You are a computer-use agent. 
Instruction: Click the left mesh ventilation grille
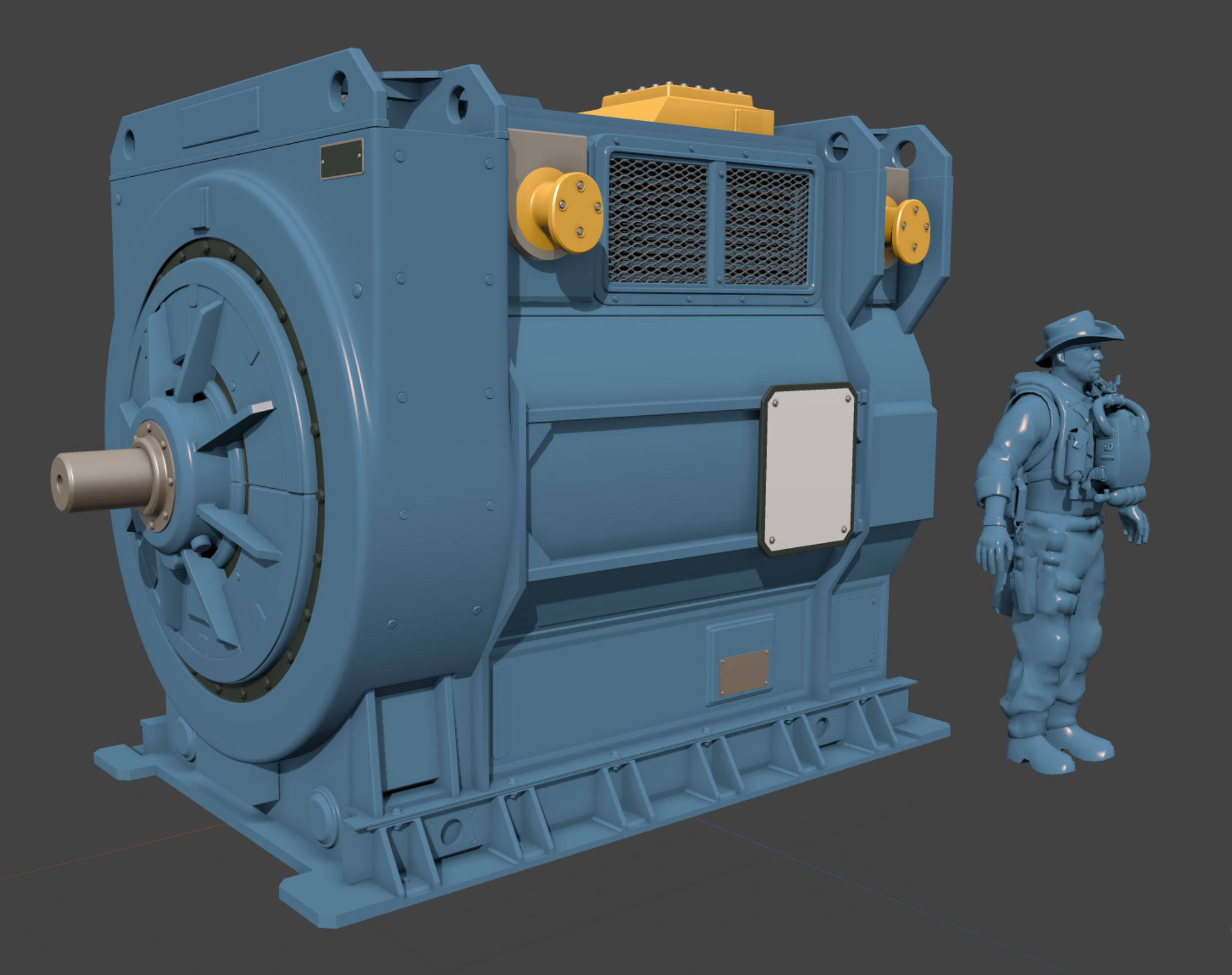(657, 221)
